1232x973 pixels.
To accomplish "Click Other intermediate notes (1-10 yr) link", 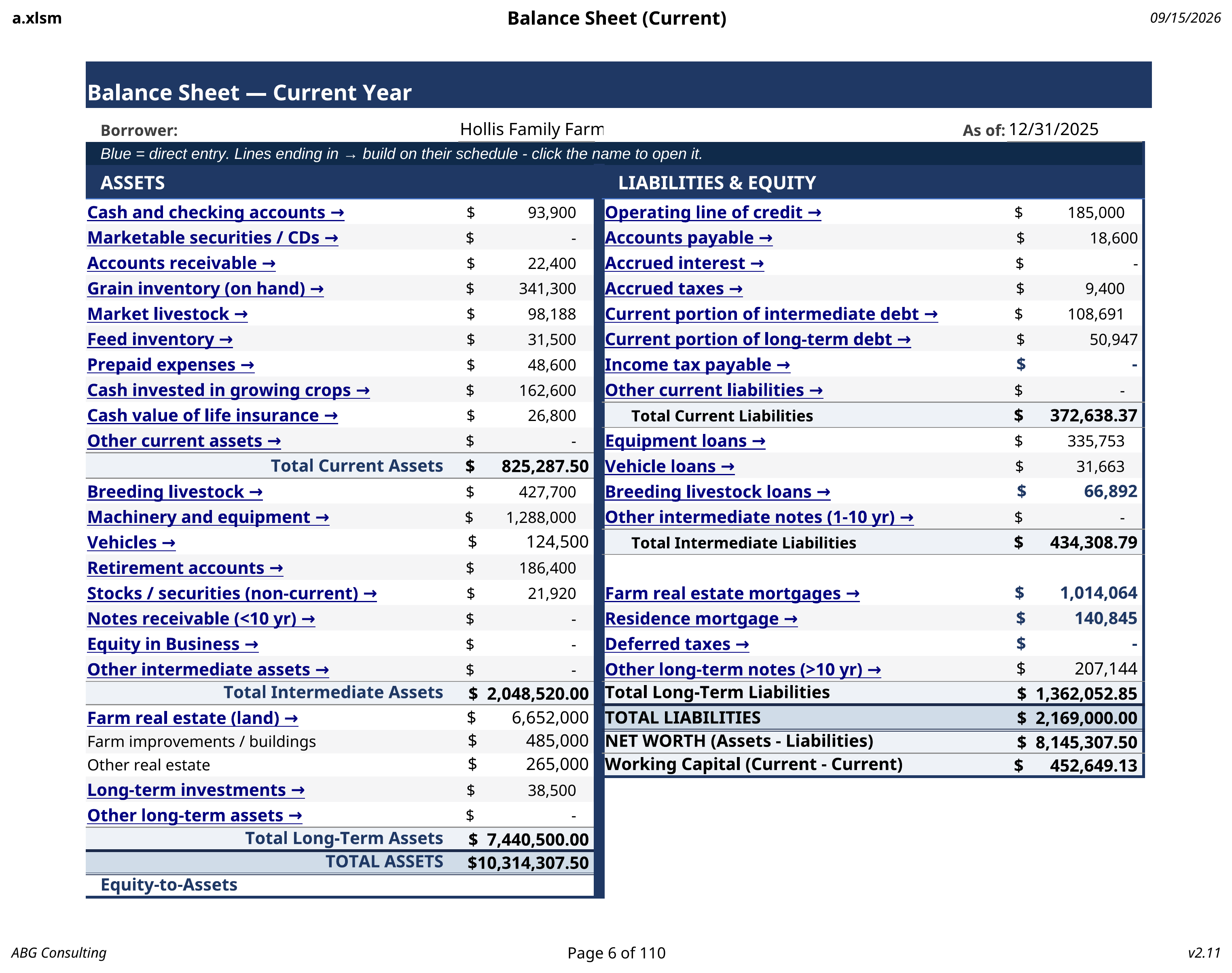I will coord(759,517).
